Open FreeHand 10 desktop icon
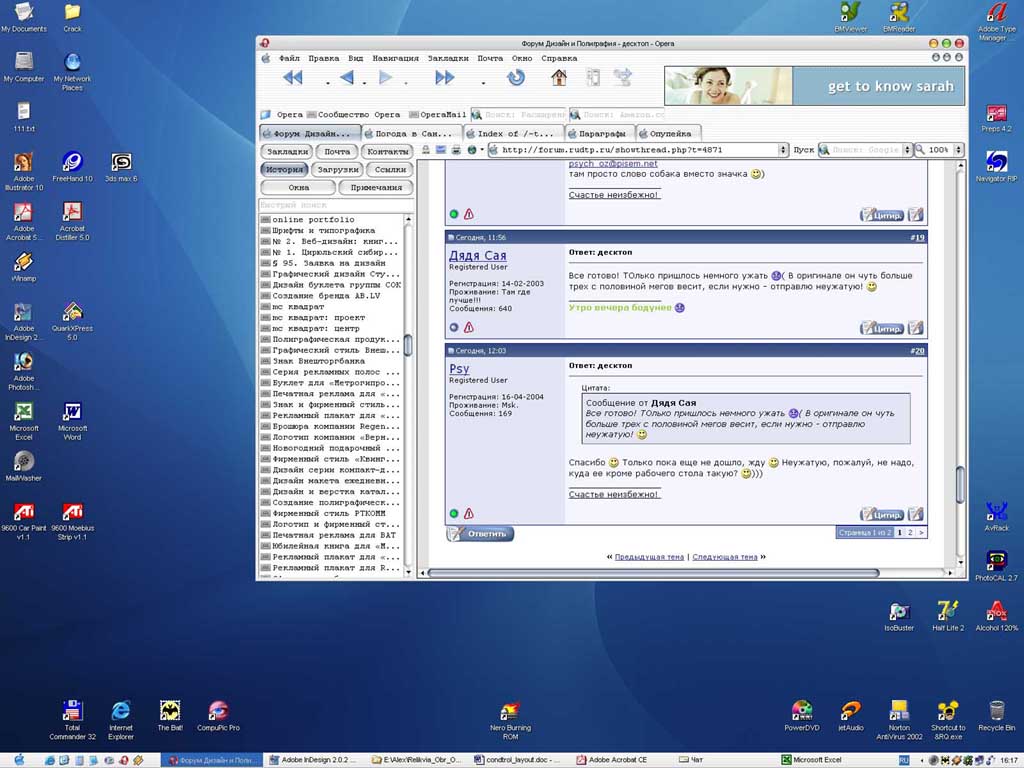Viewport: 1024px width, 768px height. [x=72, y=167]
